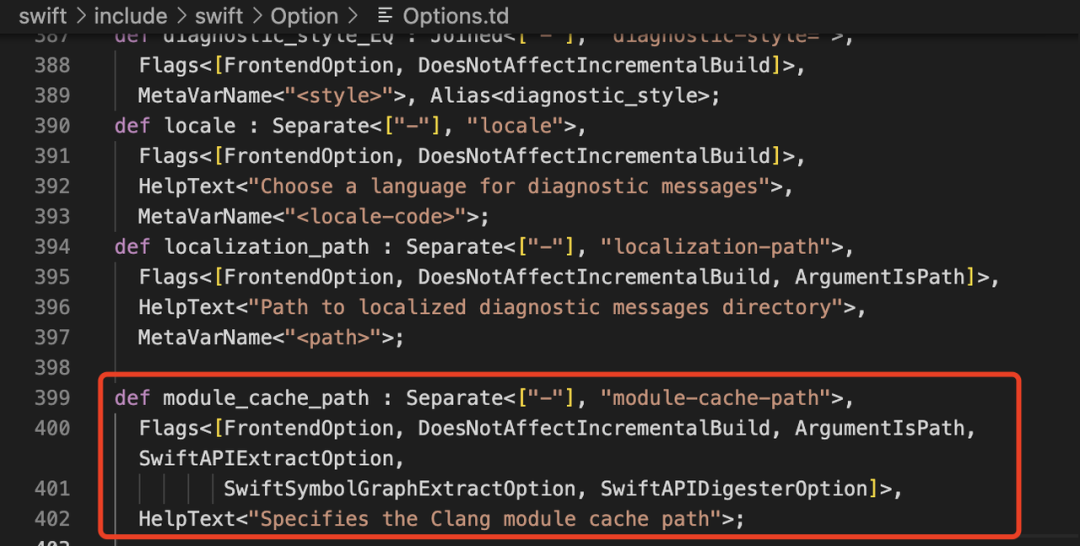Viewport: 1080px width, 546px height.
Task: Click line number 390 in gutter
Action: click(52, 125)
